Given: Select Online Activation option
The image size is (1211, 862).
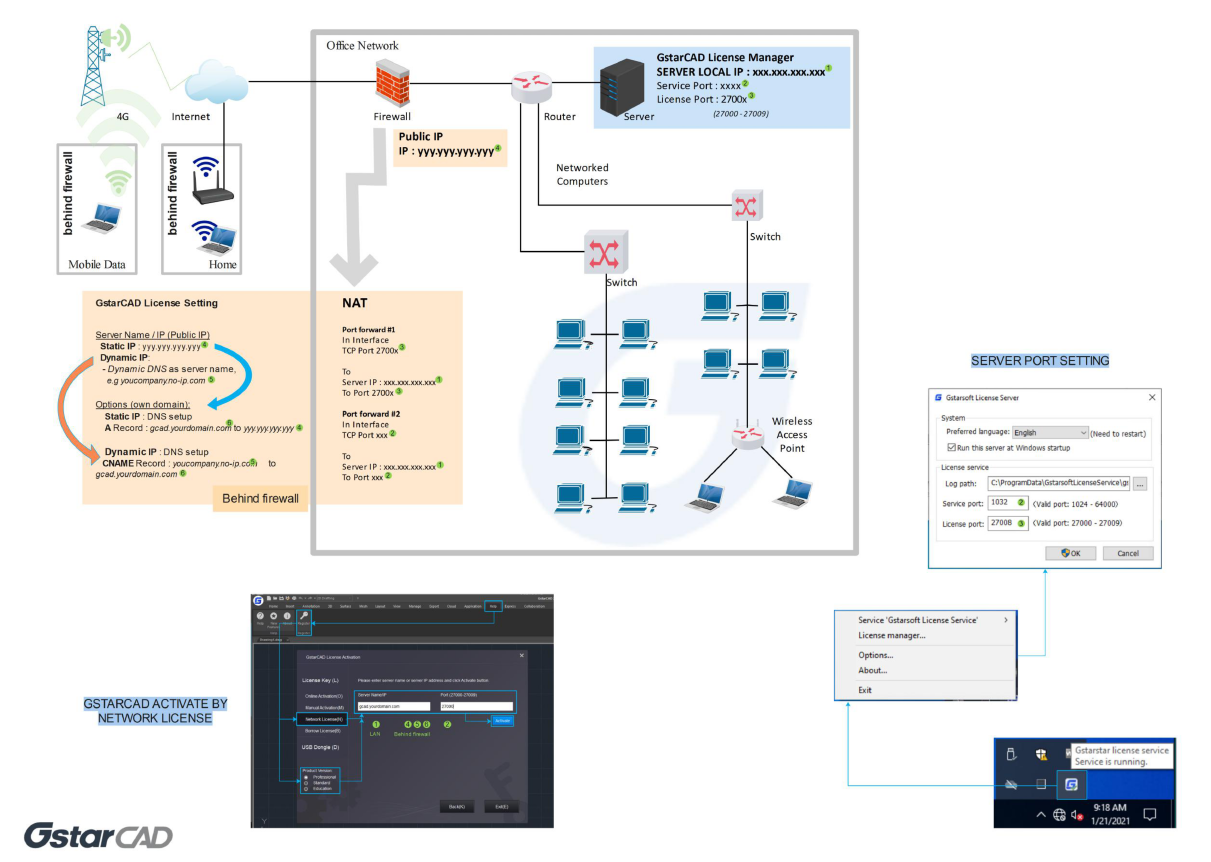Looking at the screenshot, I should [x=324, y=696].
